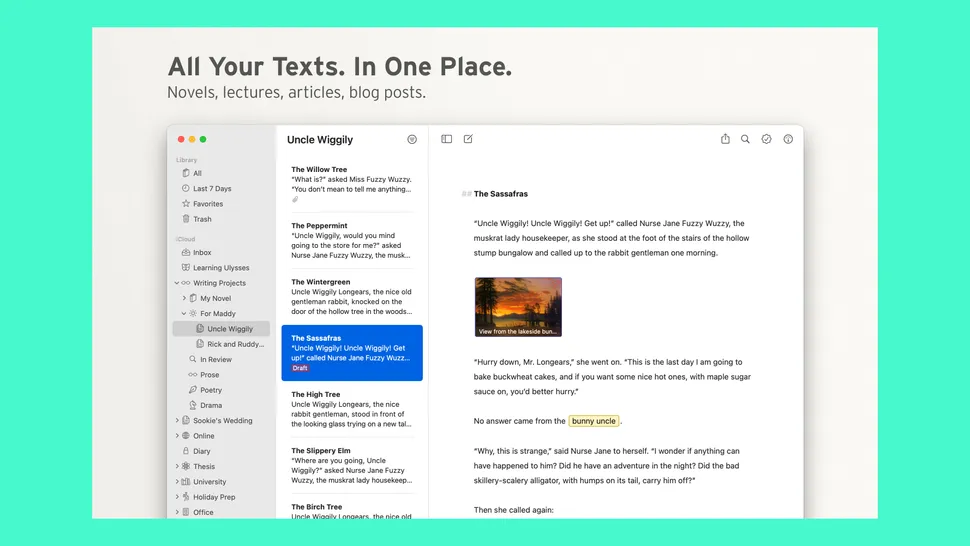Click the lakeside sunset image thumbnail
The width and height of the screenshot is (970, 546).
pos(517,307)
